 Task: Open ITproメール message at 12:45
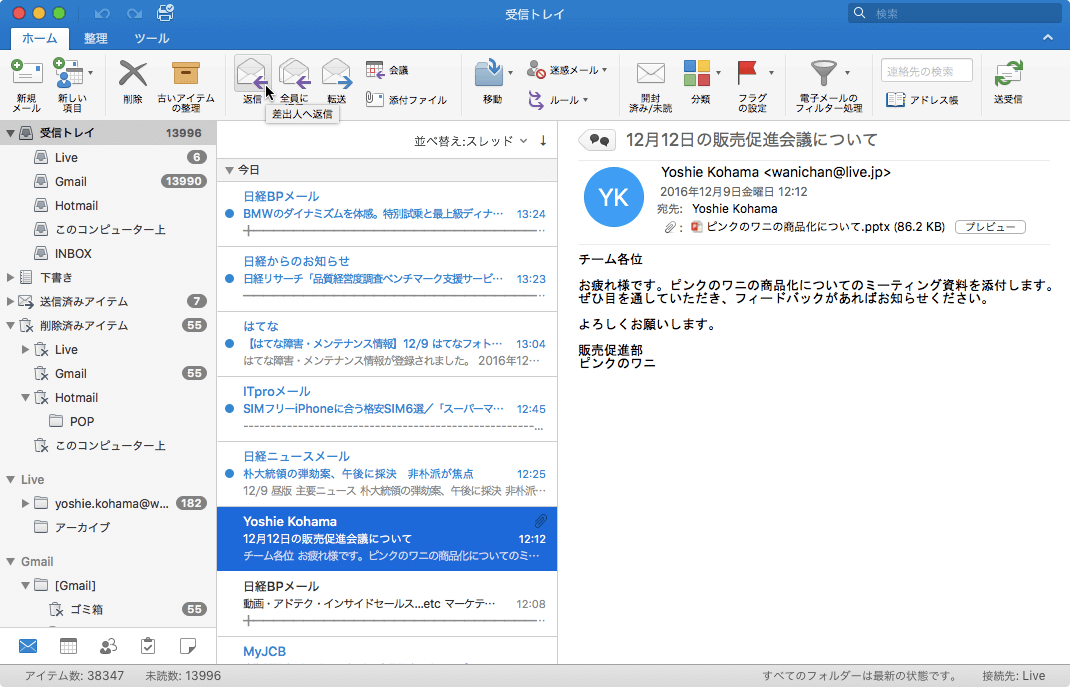point(387,409)
